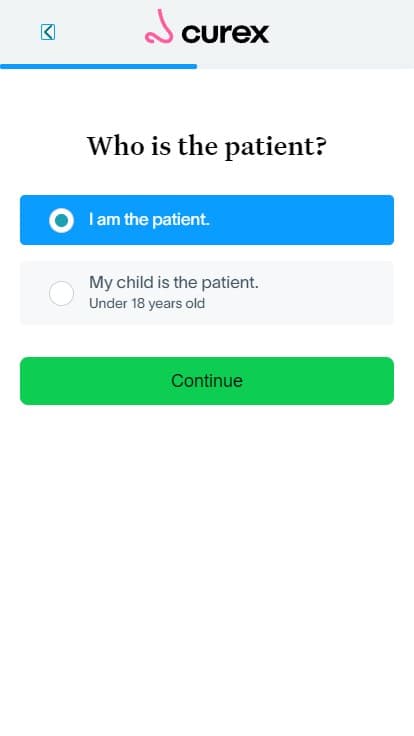Viewport: 414px width, 736px height.
Task: Click the curex wordmark in header
Action: pyautogui.click(x=225, y=33)
